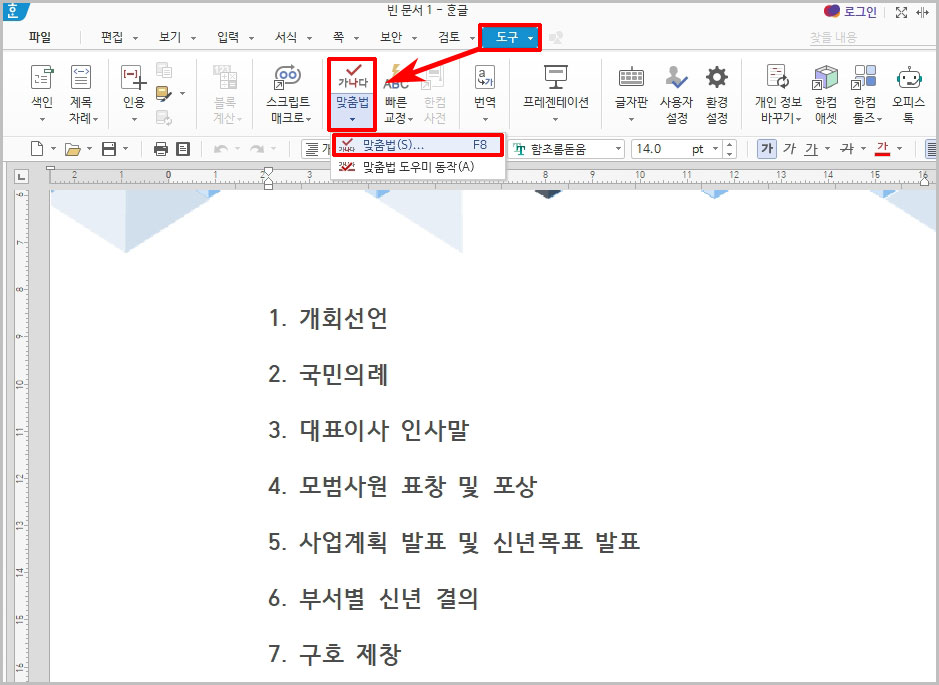Open the 도구 menu
The image size is (939, 685).
point(505,38)
